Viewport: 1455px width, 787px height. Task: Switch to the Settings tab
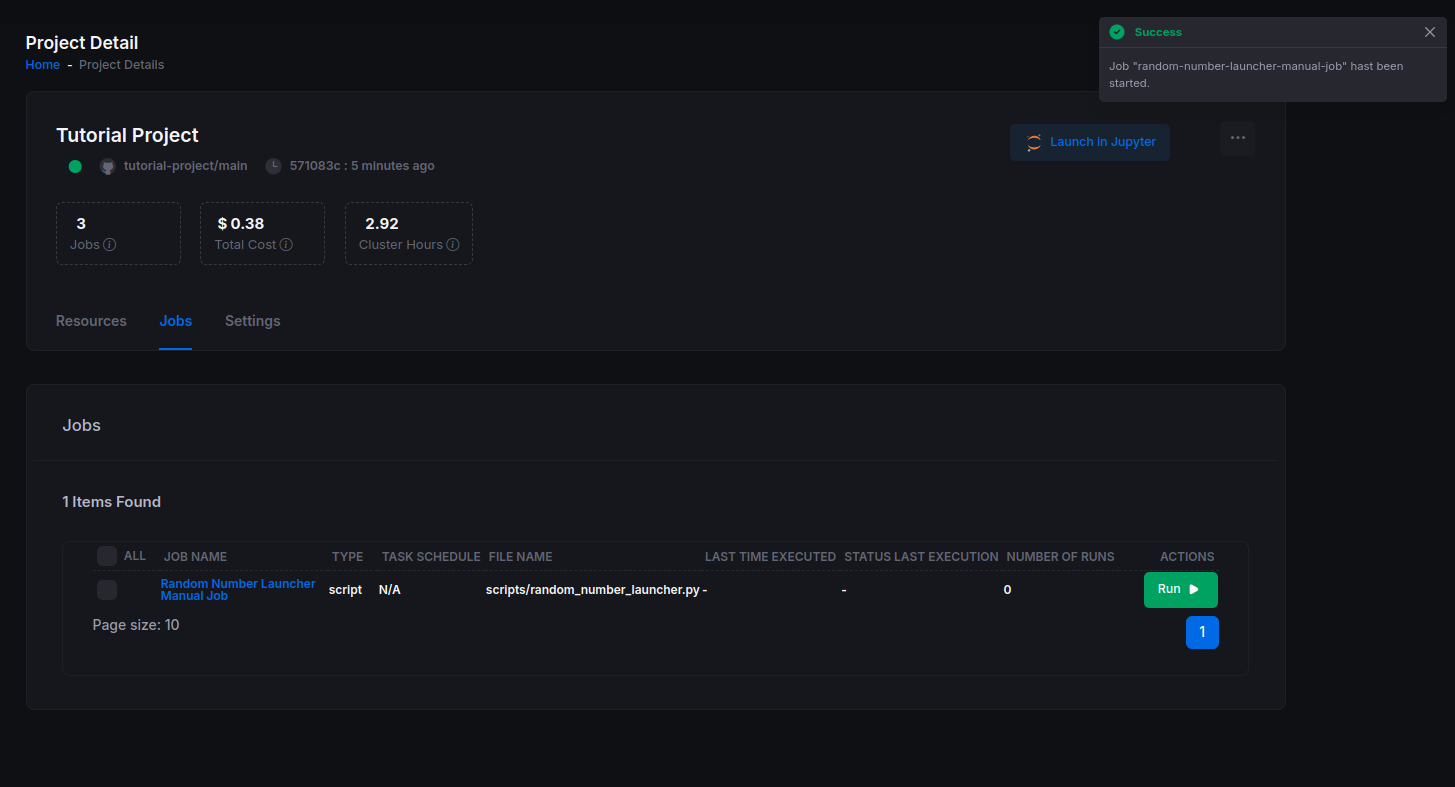point(252,321)
